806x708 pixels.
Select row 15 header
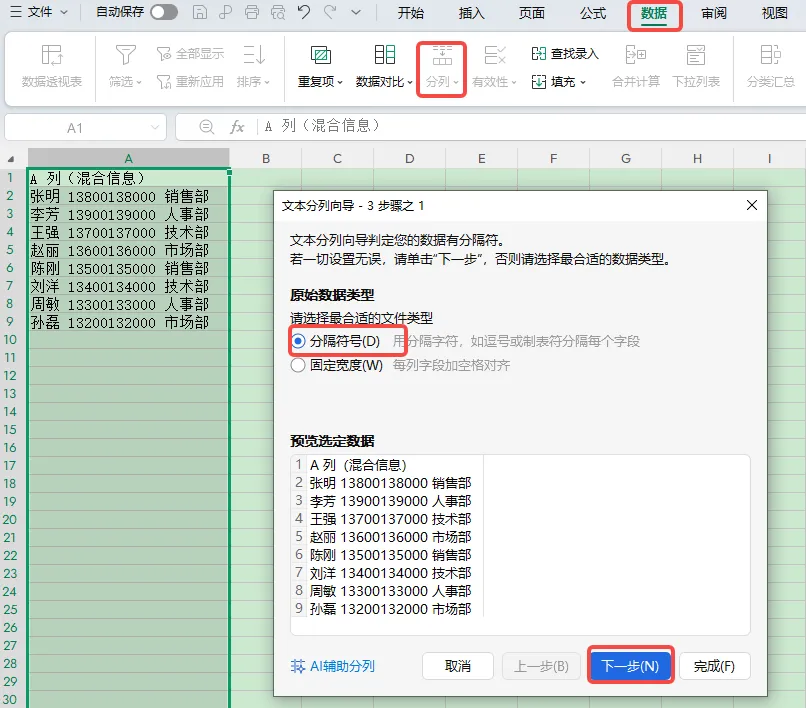[10, 429]
